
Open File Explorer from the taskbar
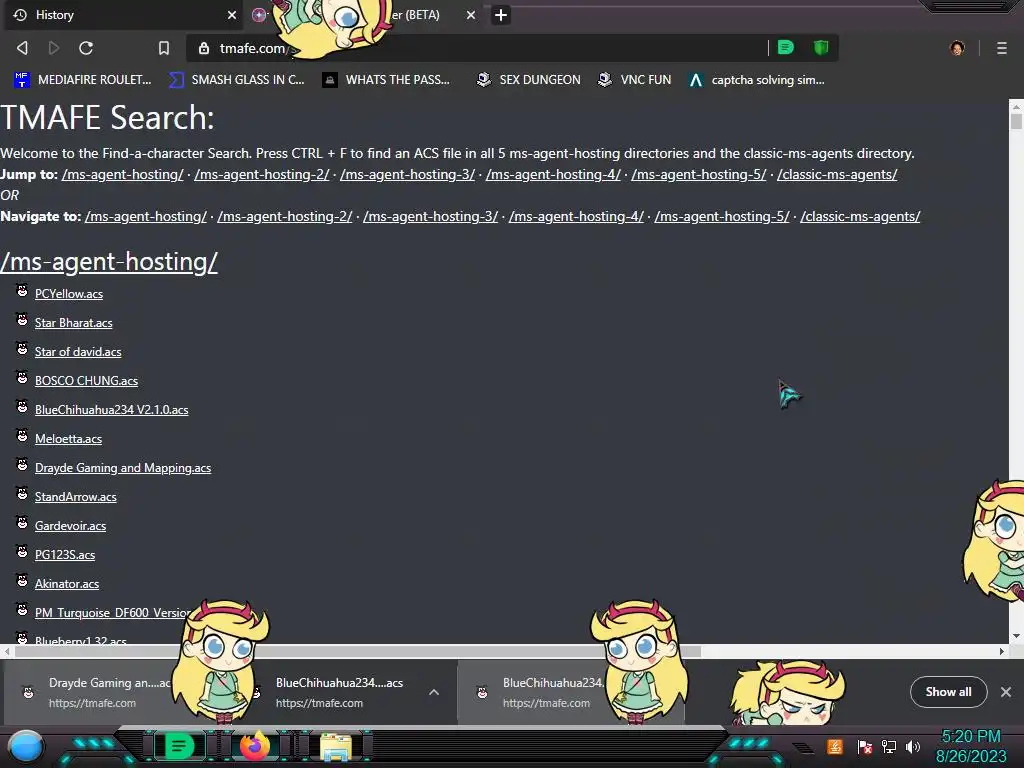point(336,747)
